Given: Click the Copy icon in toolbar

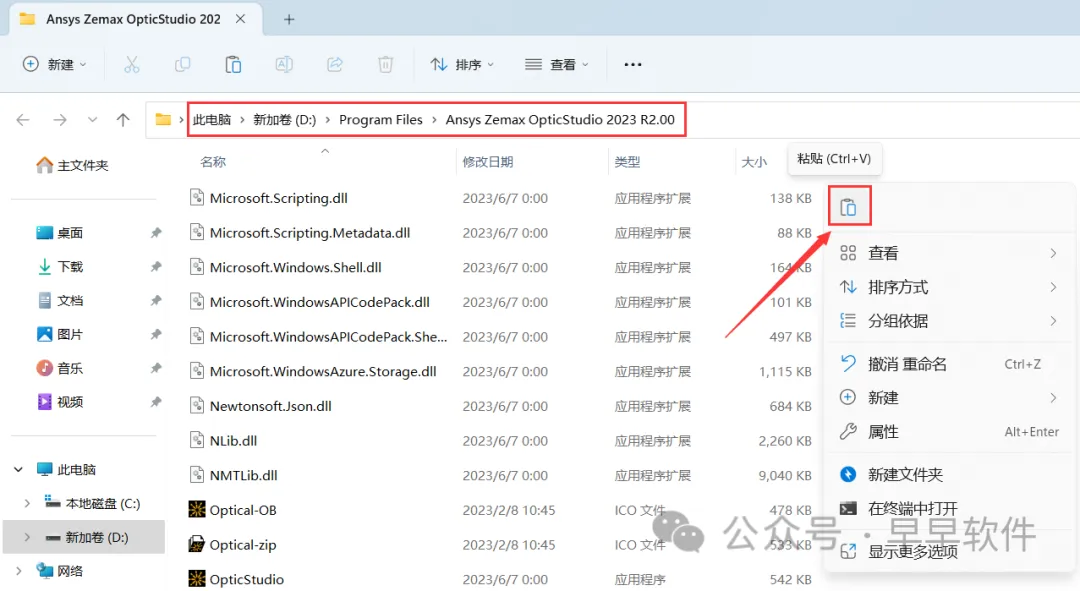Looking at the screenshot, I should pyautogui.click(x=183, y=65).
